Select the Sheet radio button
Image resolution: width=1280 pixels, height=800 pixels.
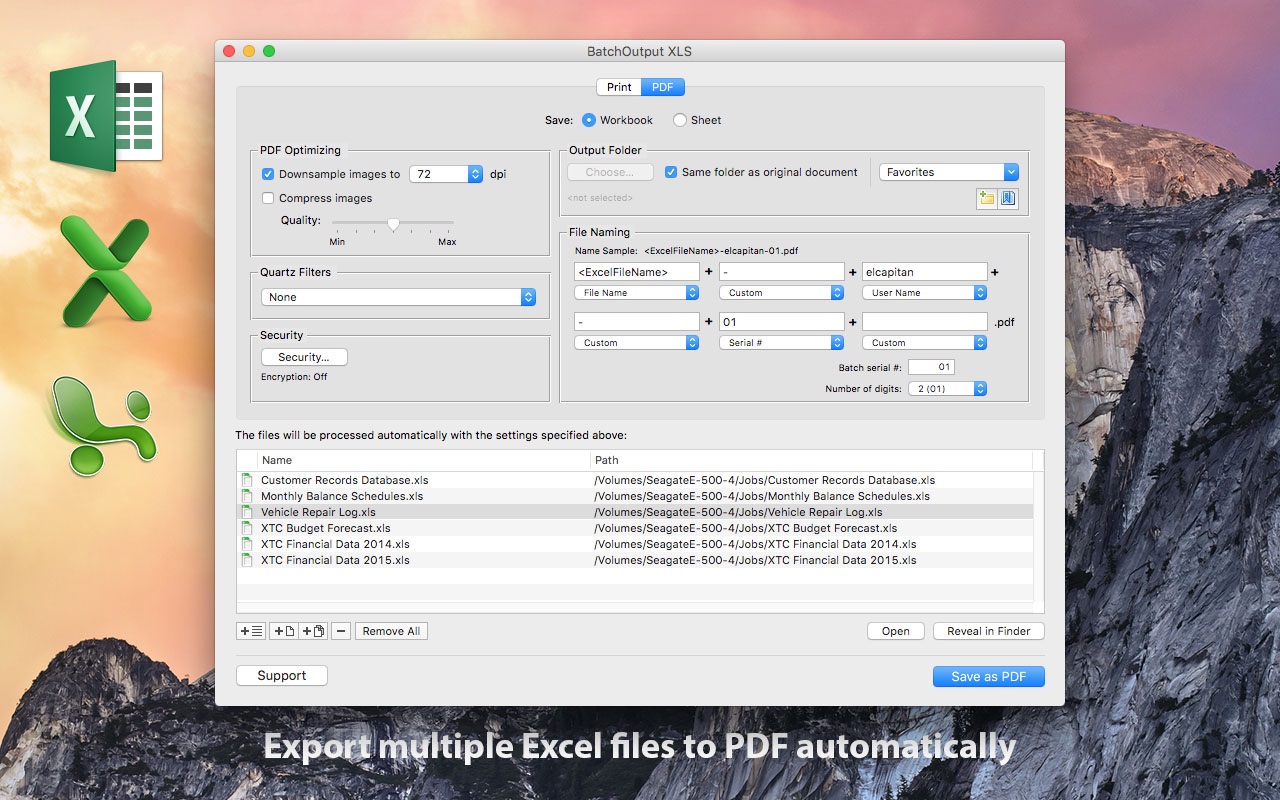[680, 120]
